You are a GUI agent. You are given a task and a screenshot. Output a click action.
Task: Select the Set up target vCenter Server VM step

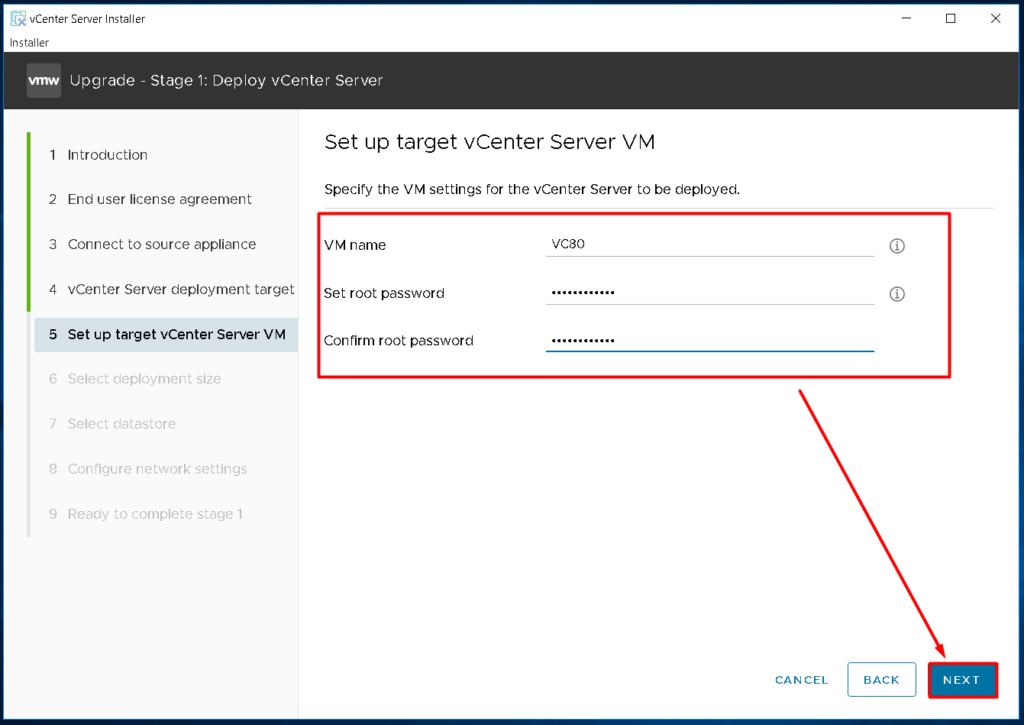[172, 334]
